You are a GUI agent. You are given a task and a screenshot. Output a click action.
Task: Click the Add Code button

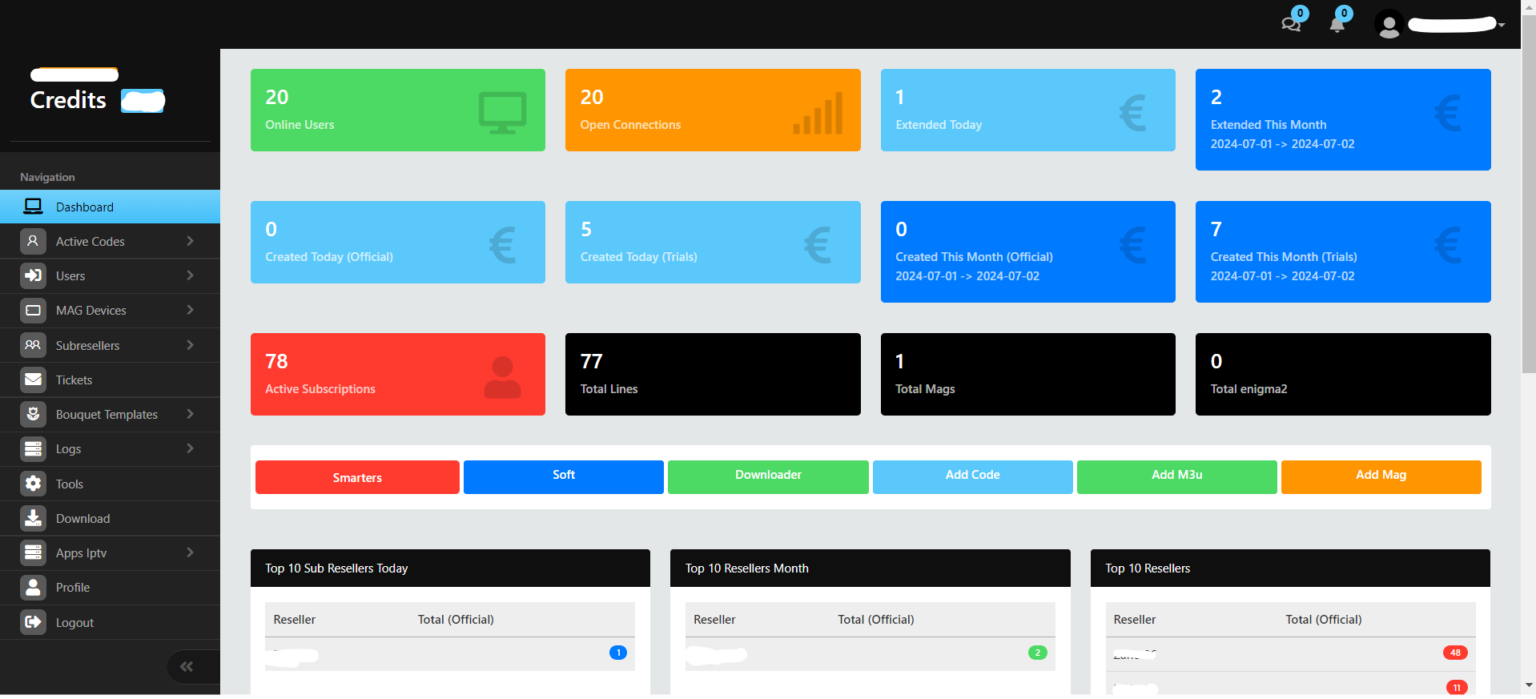pyautogui.click(x=973, y=477)
